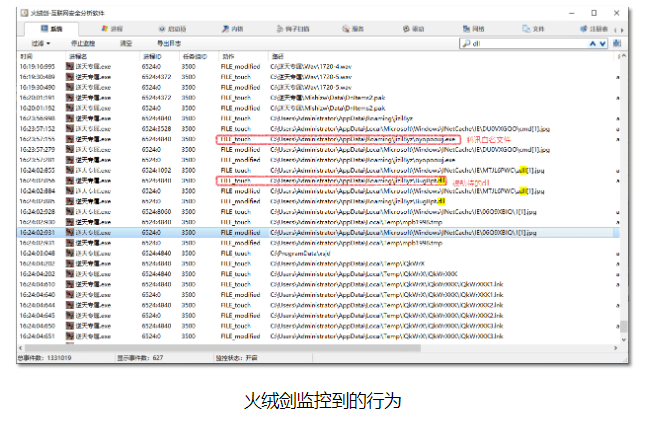Click the vertical scrollbar thumb
Image resolution: width=652 pixels, height=431 pixels.
click(x=624, y=326)
